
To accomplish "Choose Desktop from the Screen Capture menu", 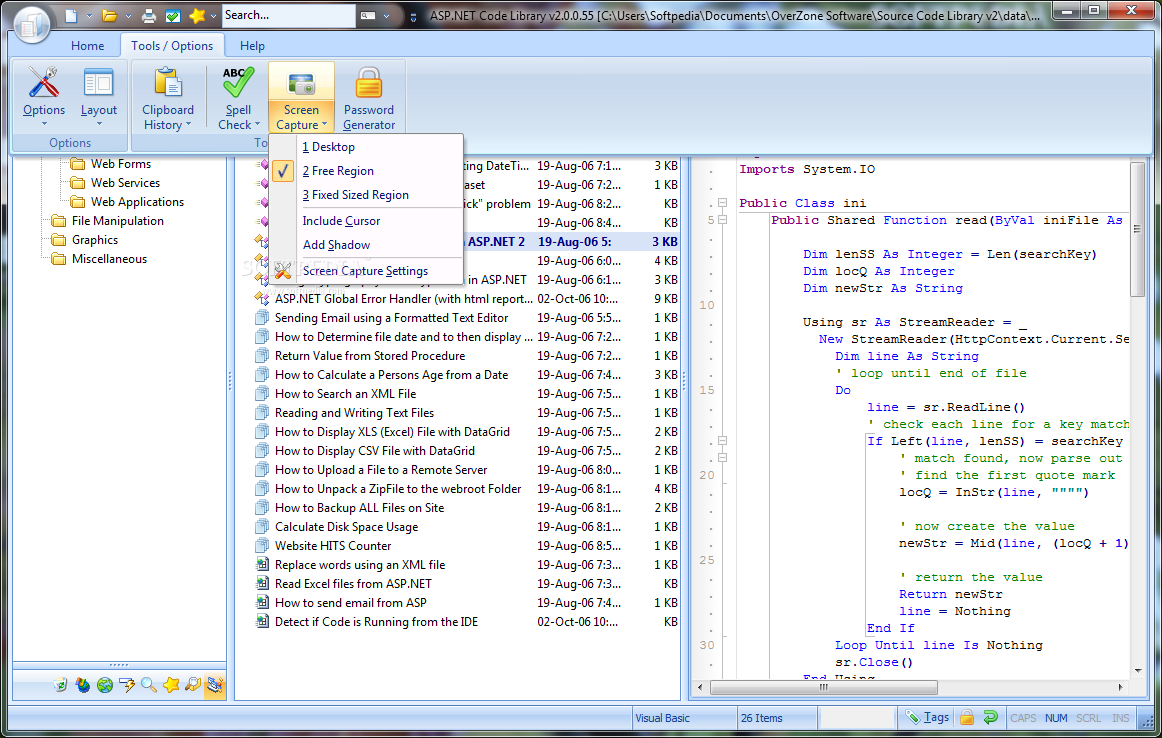I will tap(333, 147).
